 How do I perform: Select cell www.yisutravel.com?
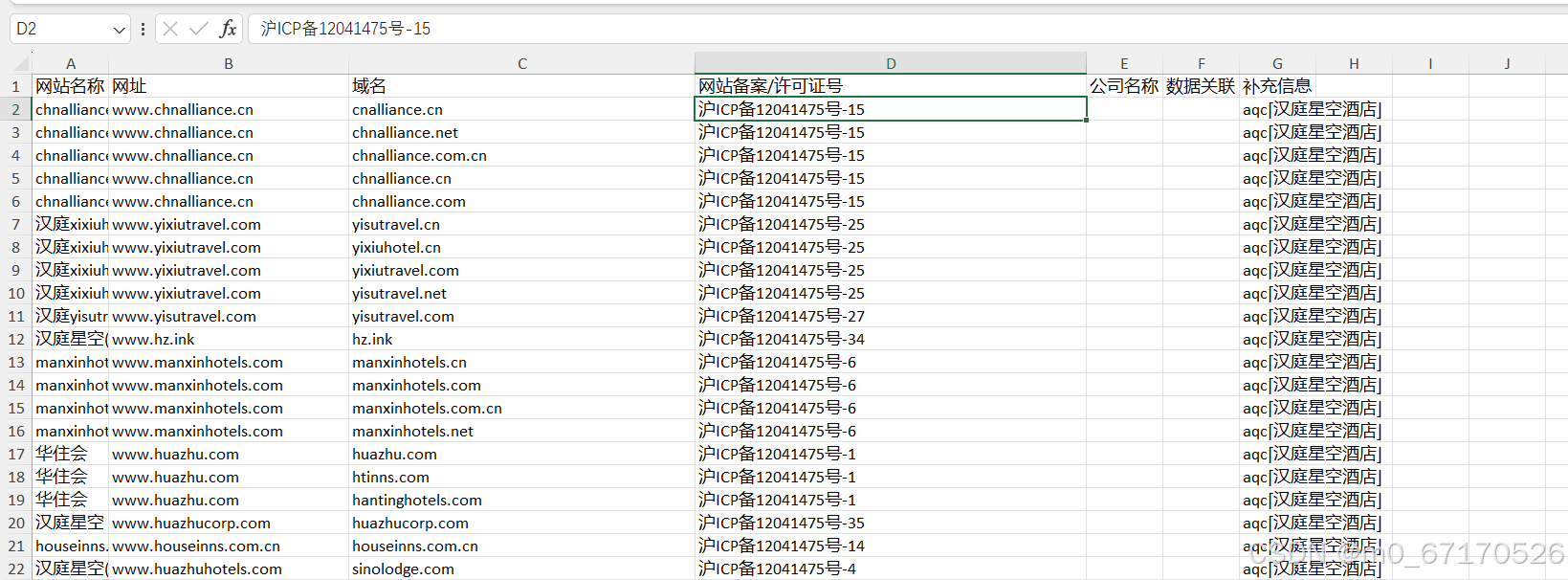click(x=229, y=316)
